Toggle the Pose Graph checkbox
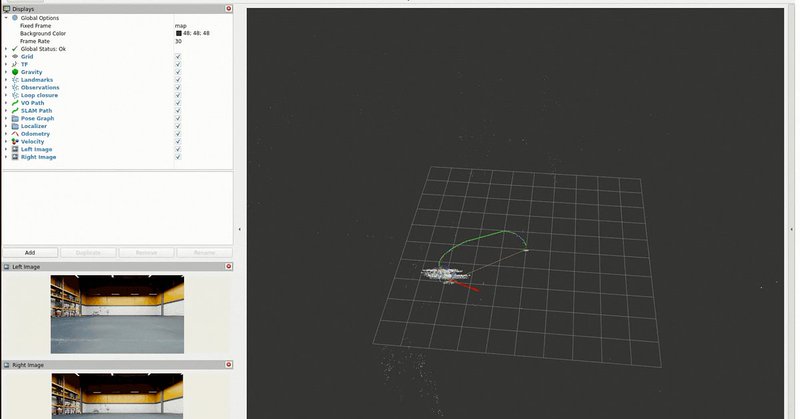Screen dimensions: 800x419 [x=178, y=118]
